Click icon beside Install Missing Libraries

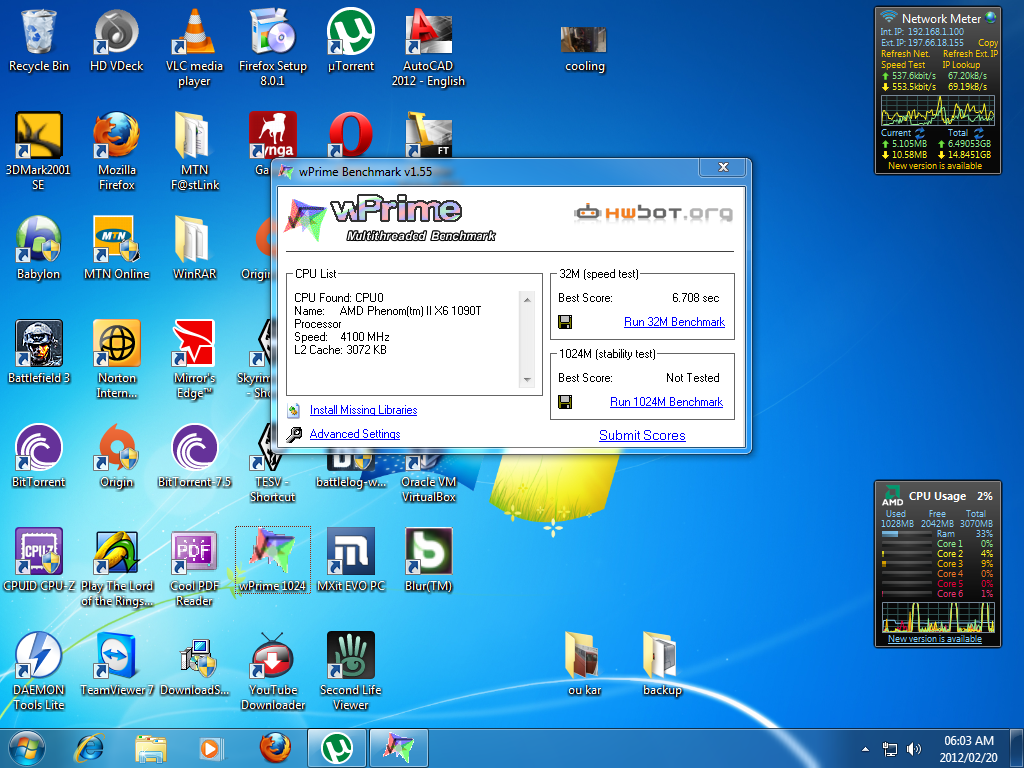pyautogui.click(x=294, y=410)
